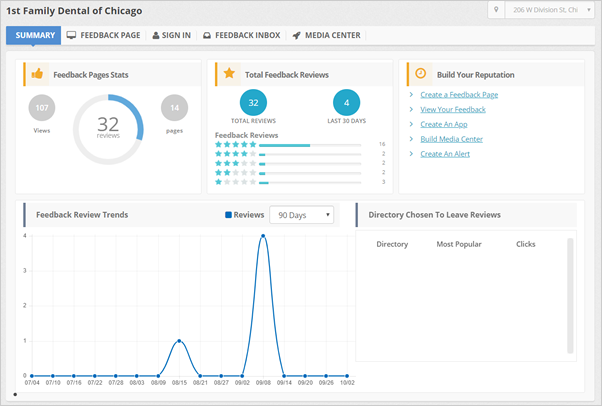Toggle the blue Reviews legend marker
602x406 pixels.
coord(228,214)
